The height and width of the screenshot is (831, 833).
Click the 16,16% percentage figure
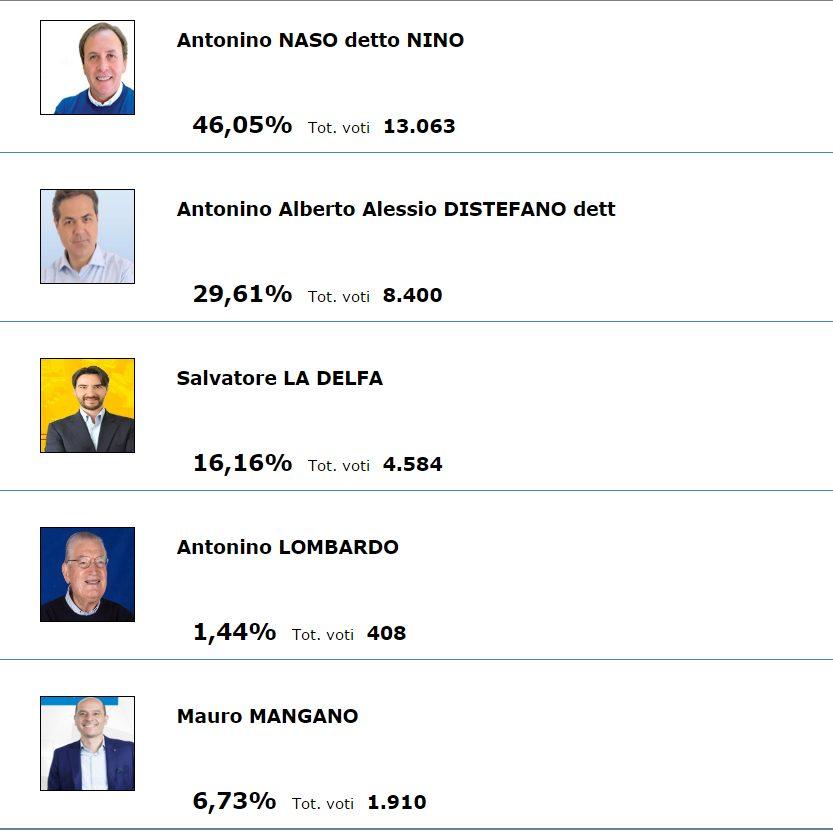coord(242,463)
